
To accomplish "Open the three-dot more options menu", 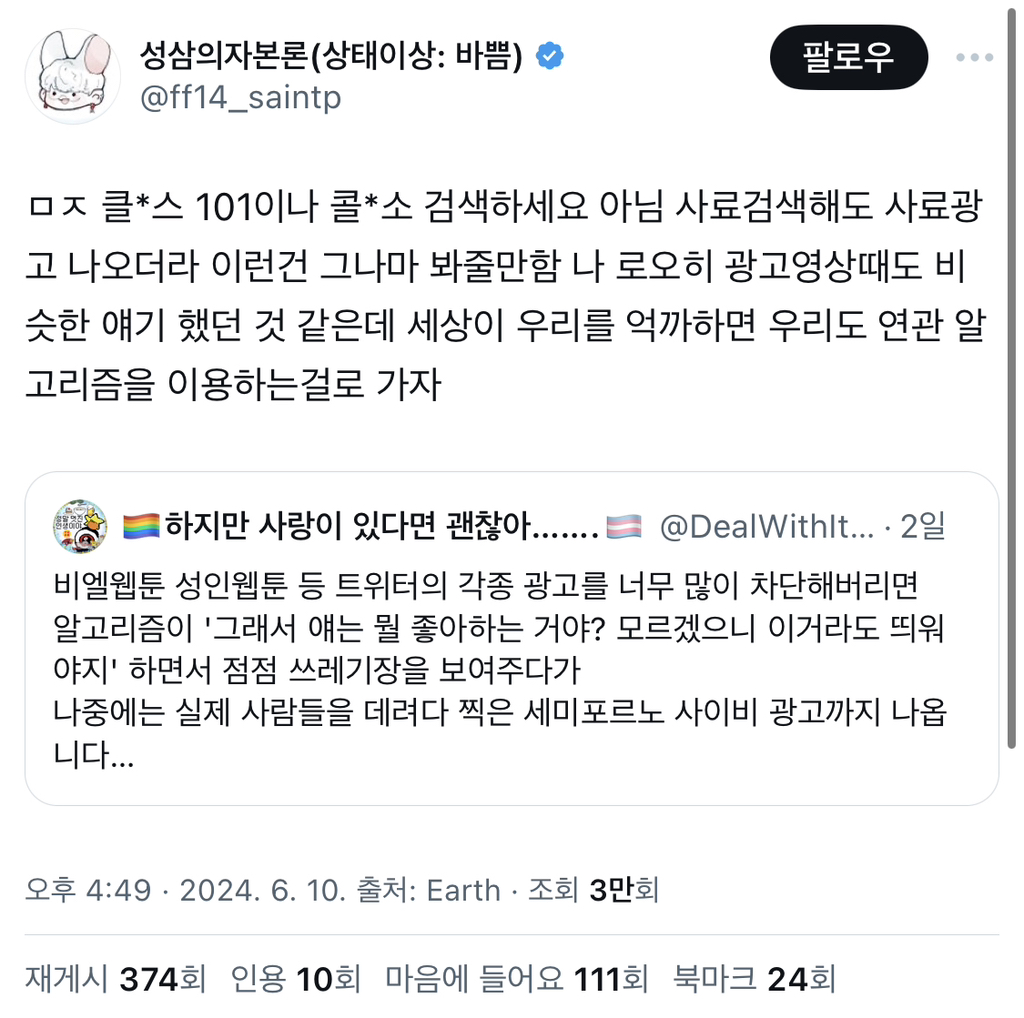I will [x=974, y=57].
